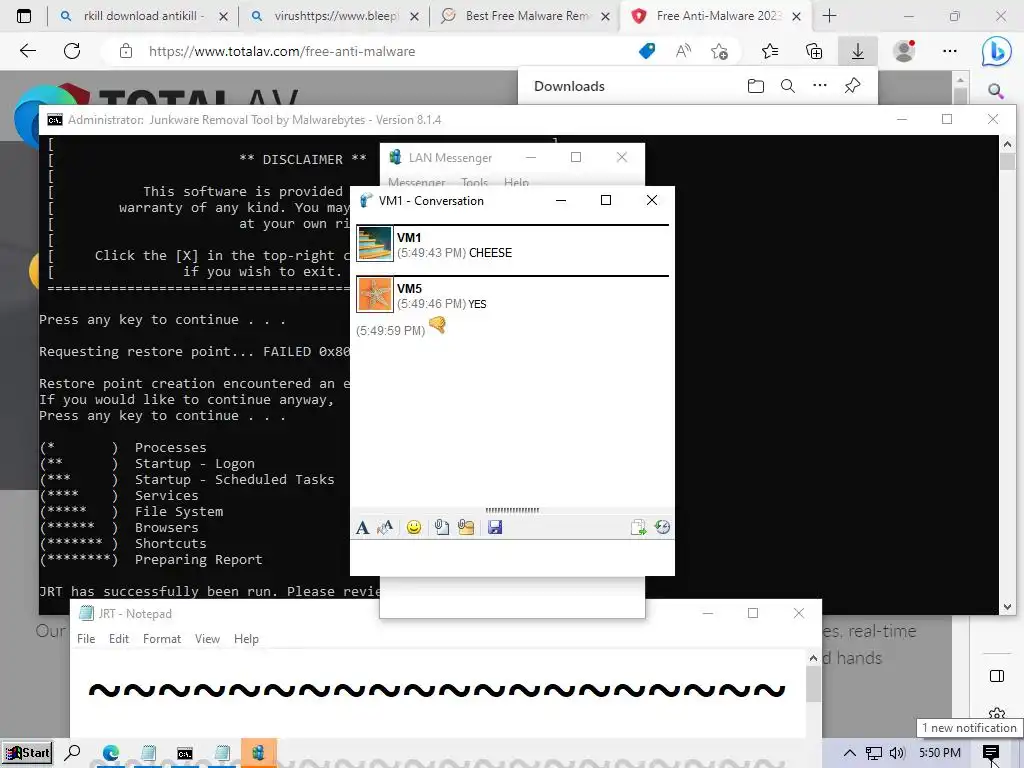Refresh the totalav page
The image size is (1024, 768).
(x=72, y=51)
